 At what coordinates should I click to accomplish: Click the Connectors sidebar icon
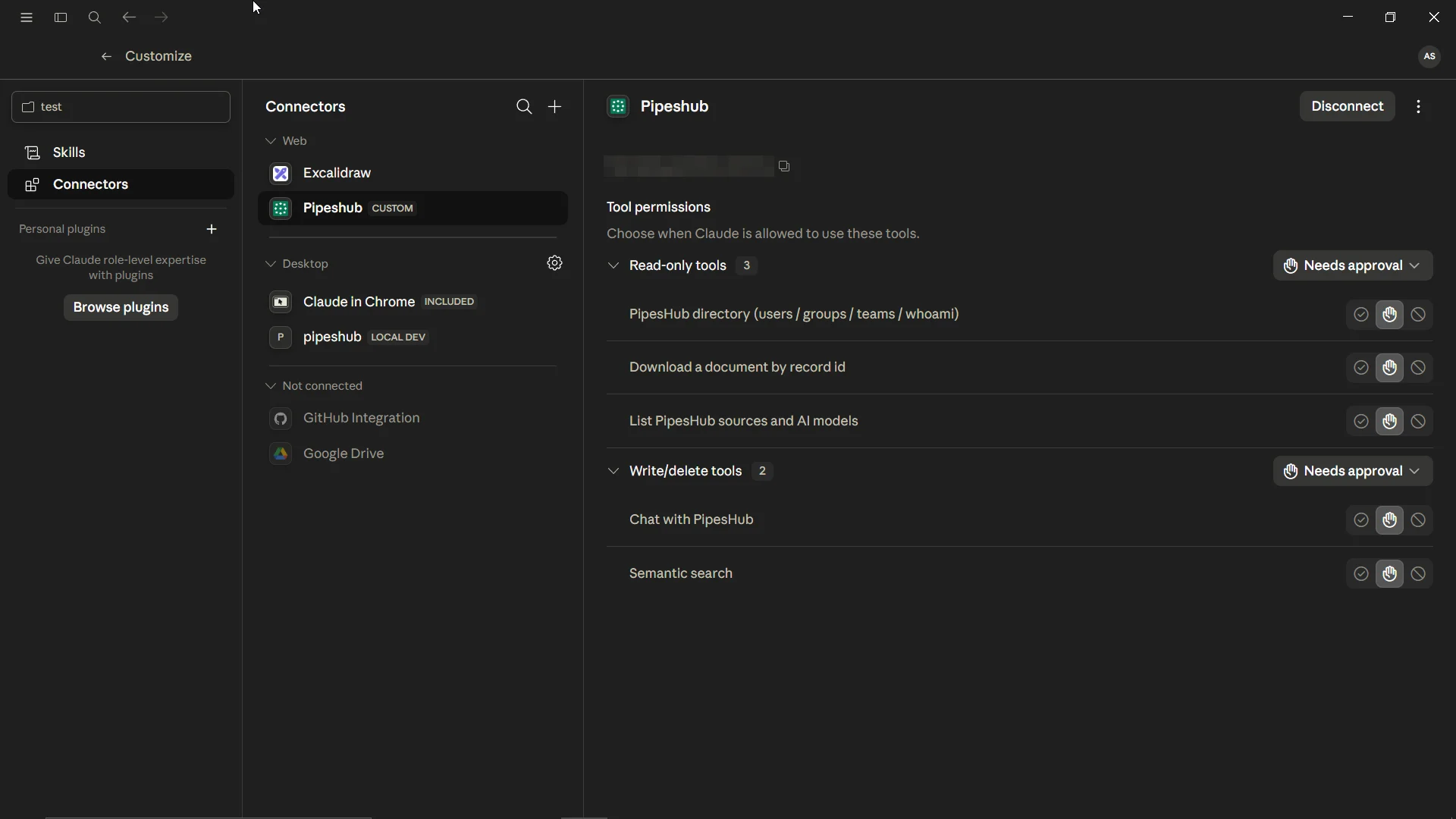32,185
